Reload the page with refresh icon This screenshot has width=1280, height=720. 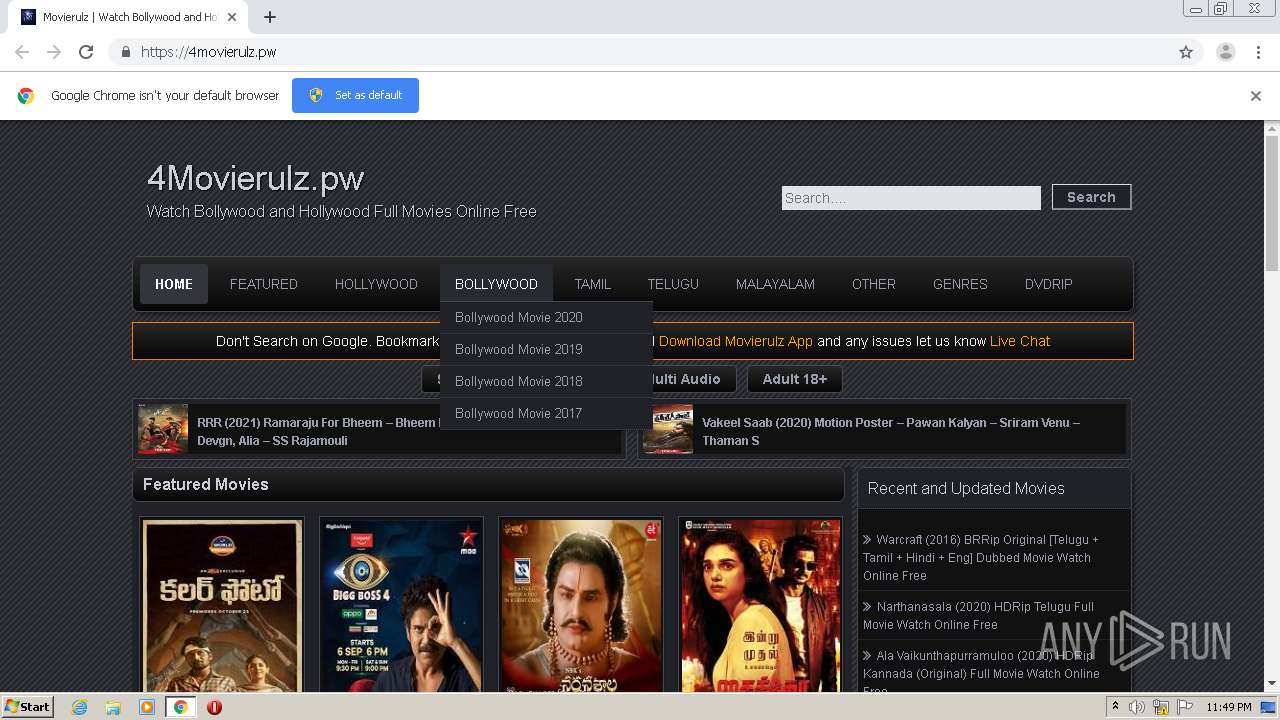coord(86,52)
